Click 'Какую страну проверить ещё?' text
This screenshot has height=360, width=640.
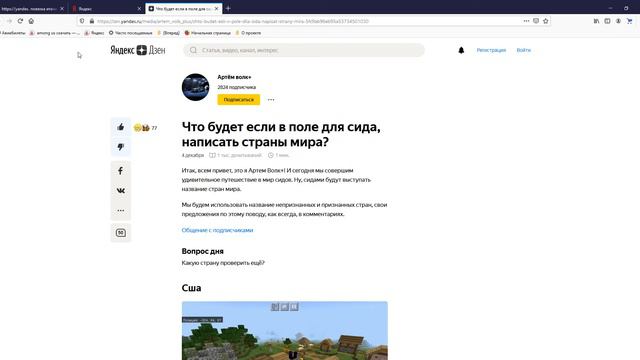coord(223,263)
